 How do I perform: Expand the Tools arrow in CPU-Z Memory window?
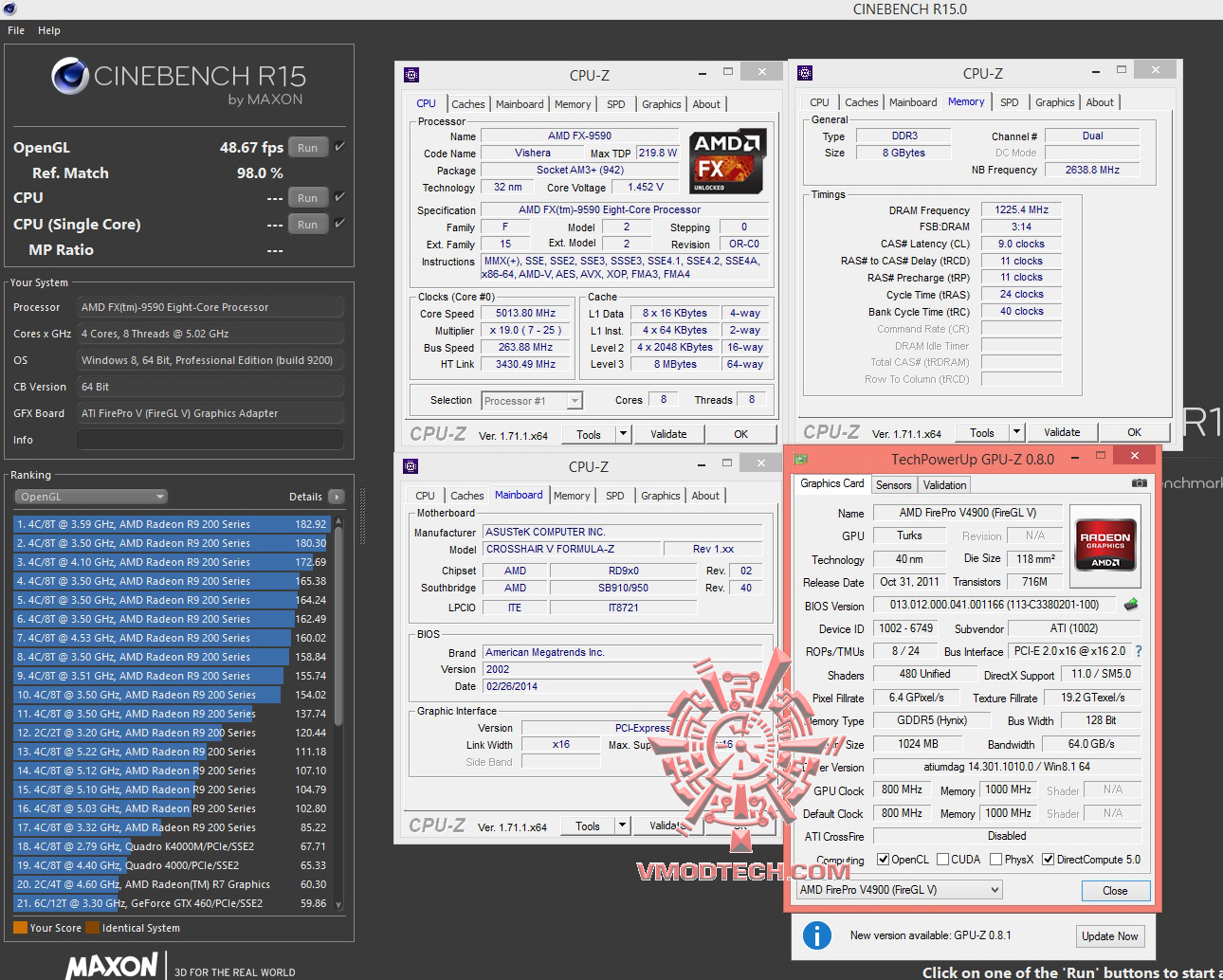coord(1016,432)
